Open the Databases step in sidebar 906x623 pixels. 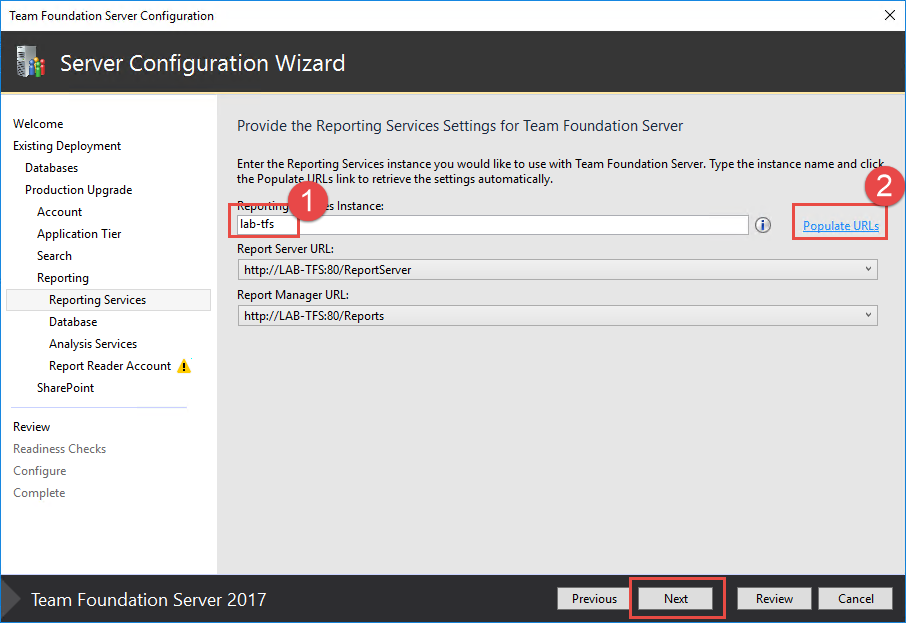(x=52, y=168)
